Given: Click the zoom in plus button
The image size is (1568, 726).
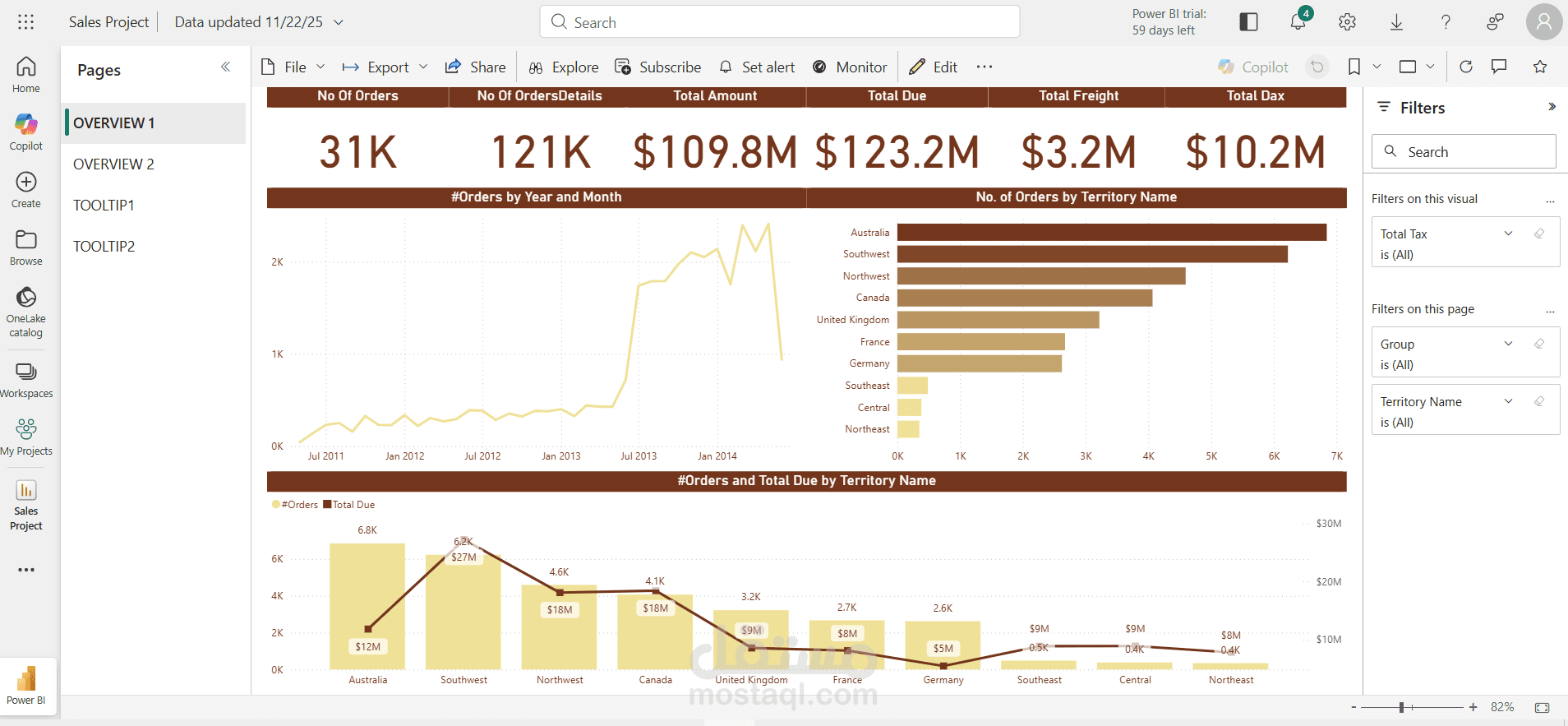Looking at the screenshot, I should (x=1473, y=707).
